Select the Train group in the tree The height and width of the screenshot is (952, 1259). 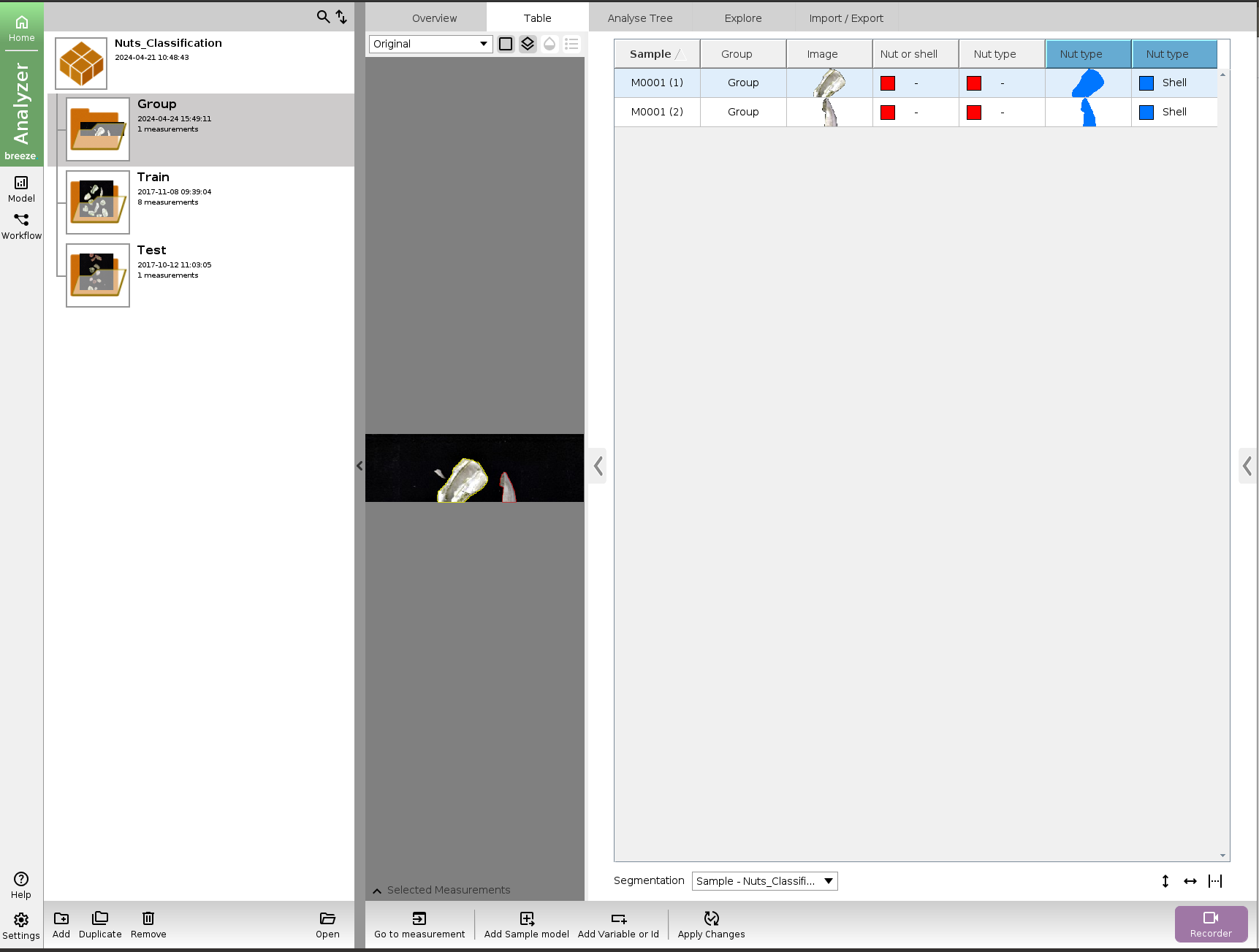click(153, 178)
